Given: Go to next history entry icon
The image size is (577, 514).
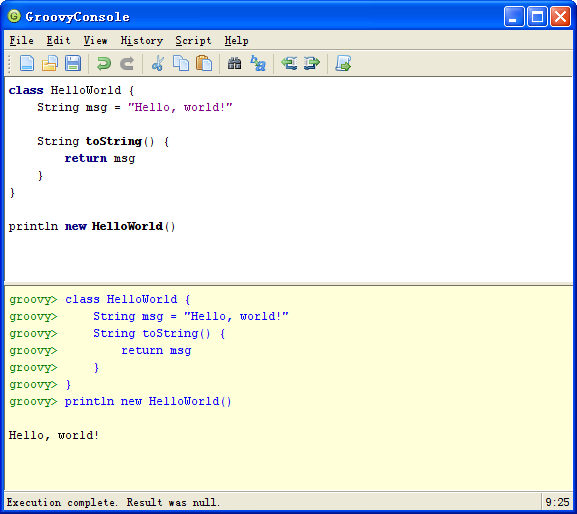Looking at the screenshot, I should click(312, 63).
